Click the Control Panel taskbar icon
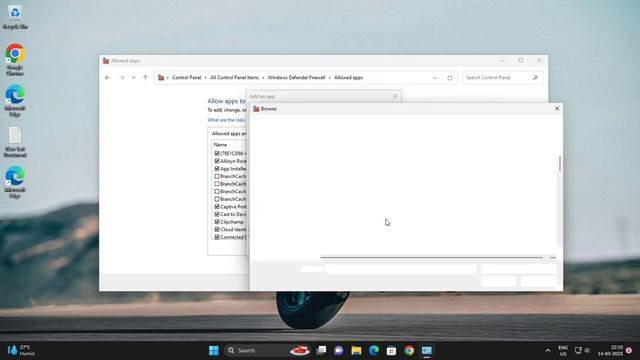Image resolution: width=640 pixels, height=360 pixels. pos(427,351)
